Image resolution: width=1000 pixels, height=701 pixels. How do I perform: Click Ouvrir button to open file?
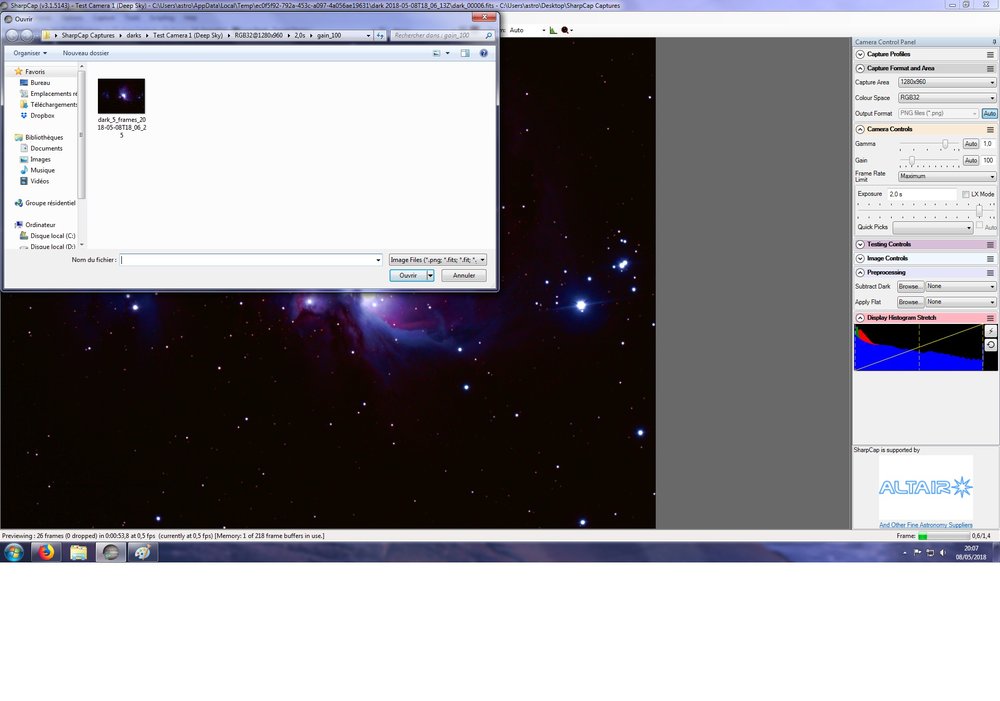408,276
